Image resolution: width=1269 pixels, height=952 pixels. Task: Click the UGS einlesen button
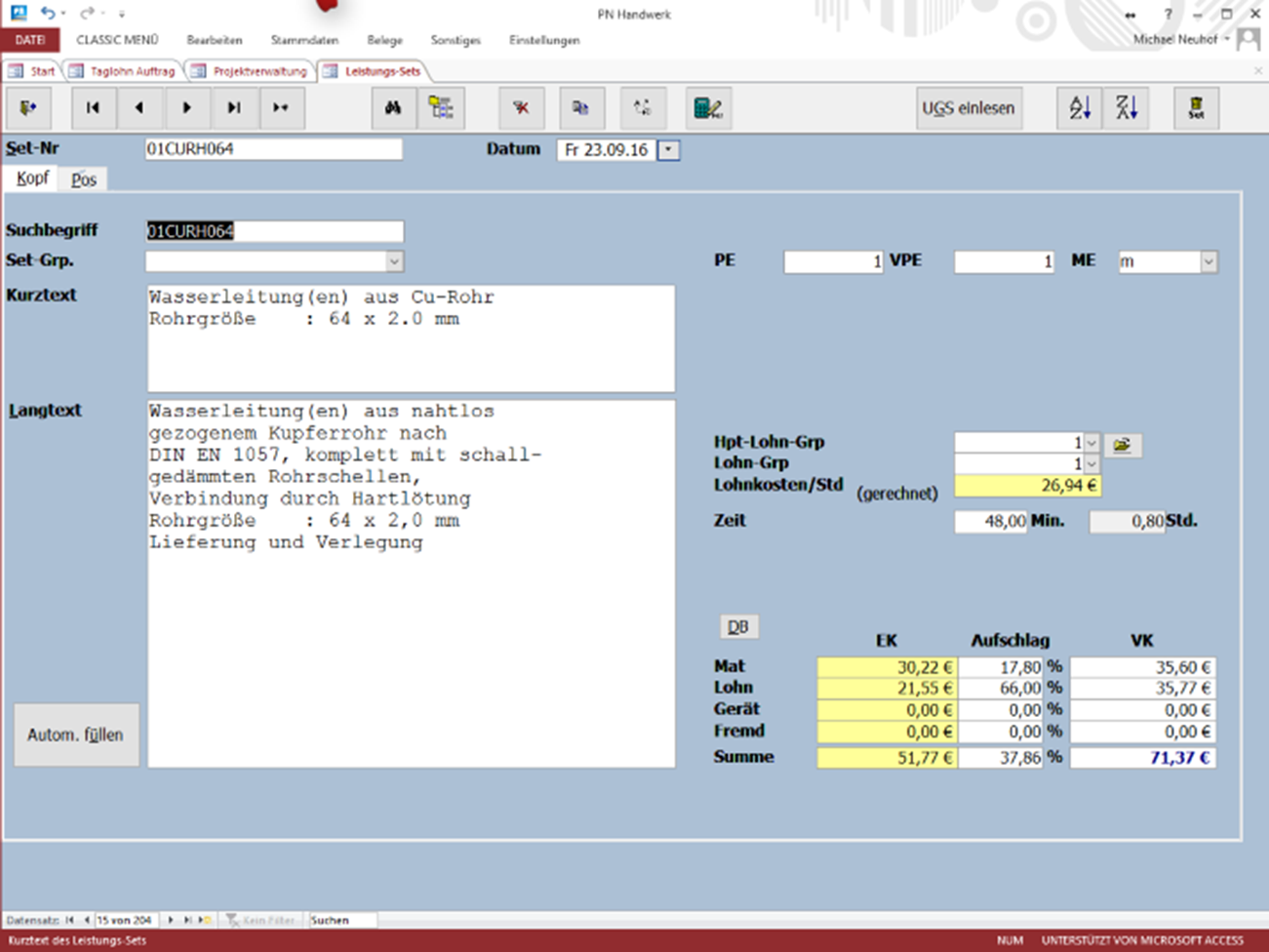(x=969, y=108)
